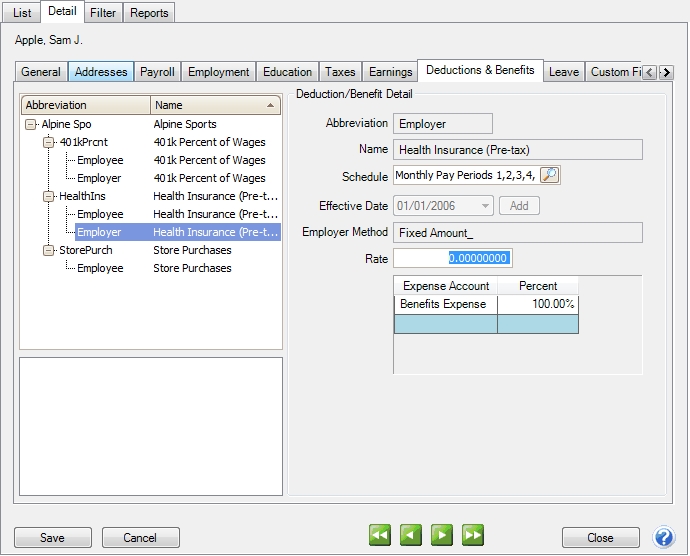Image resolution: width=690 pixels, height=556 pixels.
Task: Select the Benefits Expense account cell
Action: pos(445,304)
